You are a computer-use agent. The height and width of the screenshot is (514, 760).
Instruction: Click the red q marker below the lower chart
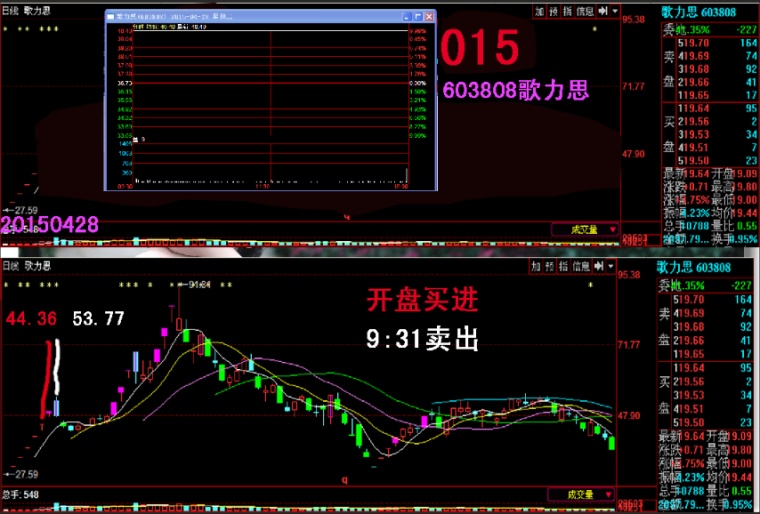pyautogui.click(x=345, y=480)
